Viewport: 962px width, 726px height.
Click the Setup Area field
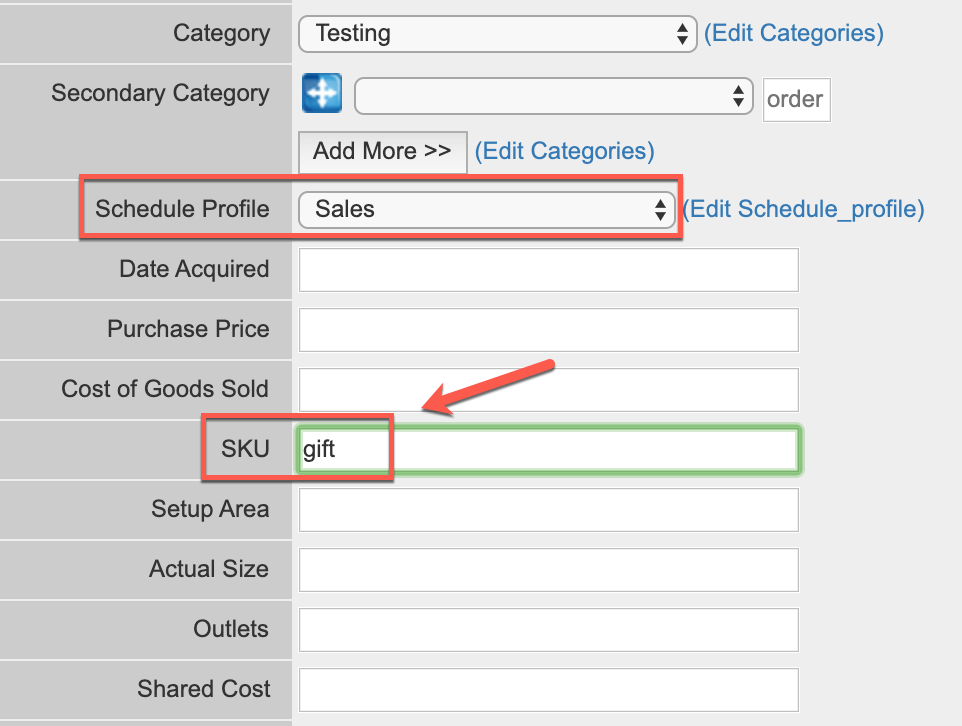[548, 510]
